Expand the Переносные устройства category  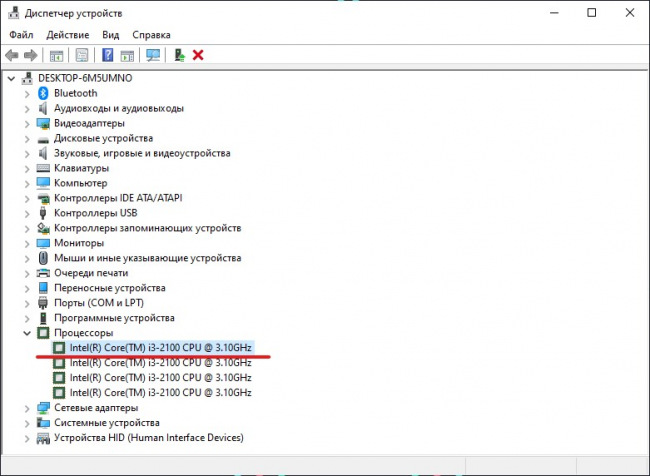pos(27,288)
